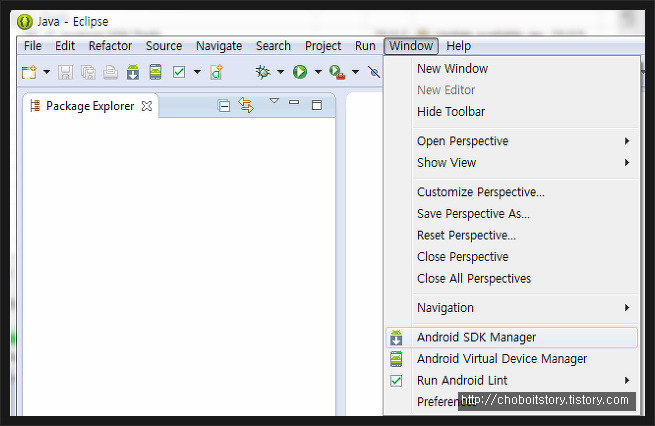Open Android Virtual Device Manager toolbar icon
The height and width of the screenshot is (426, 655).
coord(155,72)
